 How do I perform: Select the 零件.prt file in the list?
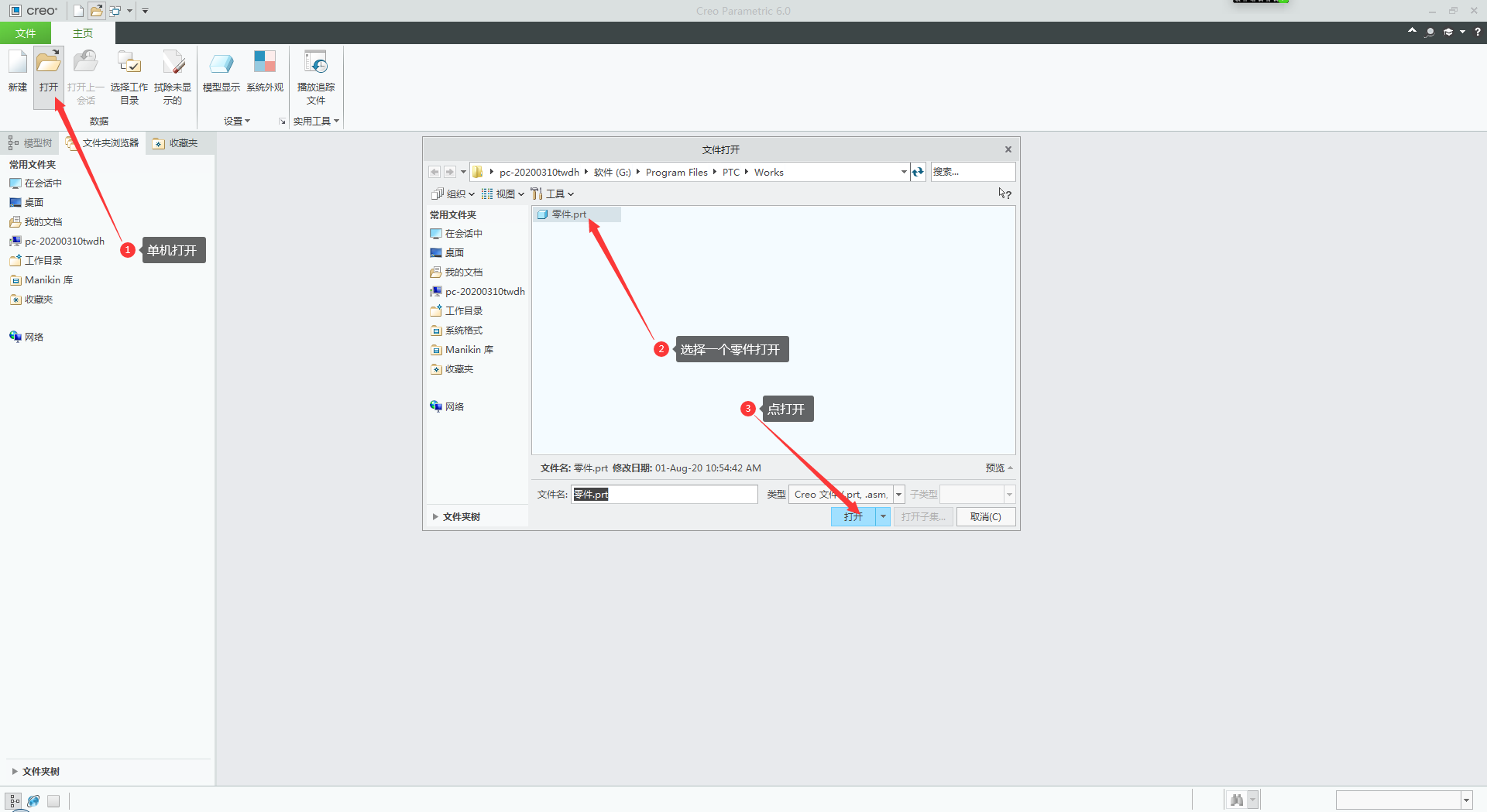click(x=577, y=214)
